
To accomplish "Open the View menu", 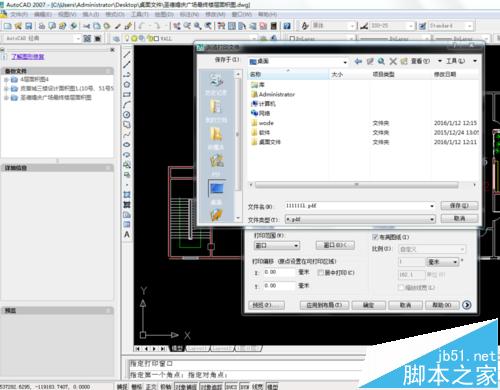I will [67, 14].
